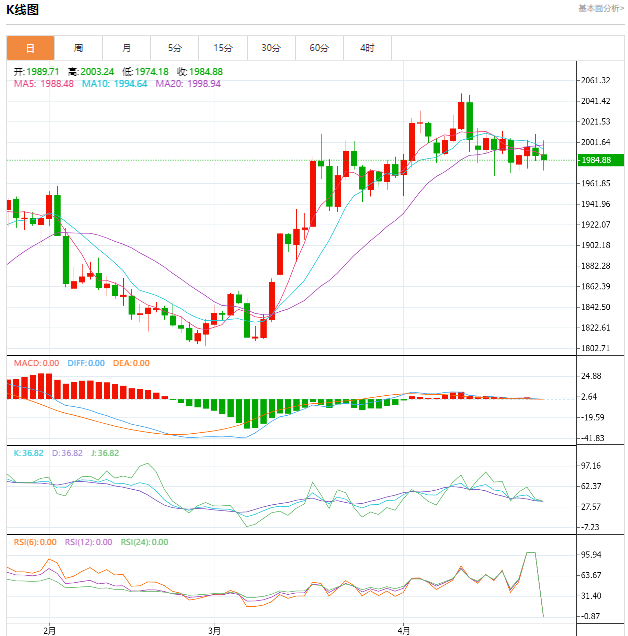Click the 4月 date axis marker

tap(403, 631)
